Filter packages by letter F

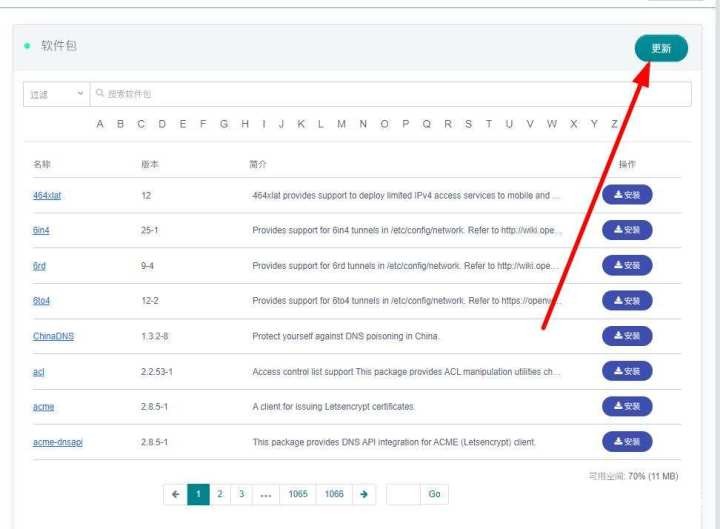click(203, 124)
